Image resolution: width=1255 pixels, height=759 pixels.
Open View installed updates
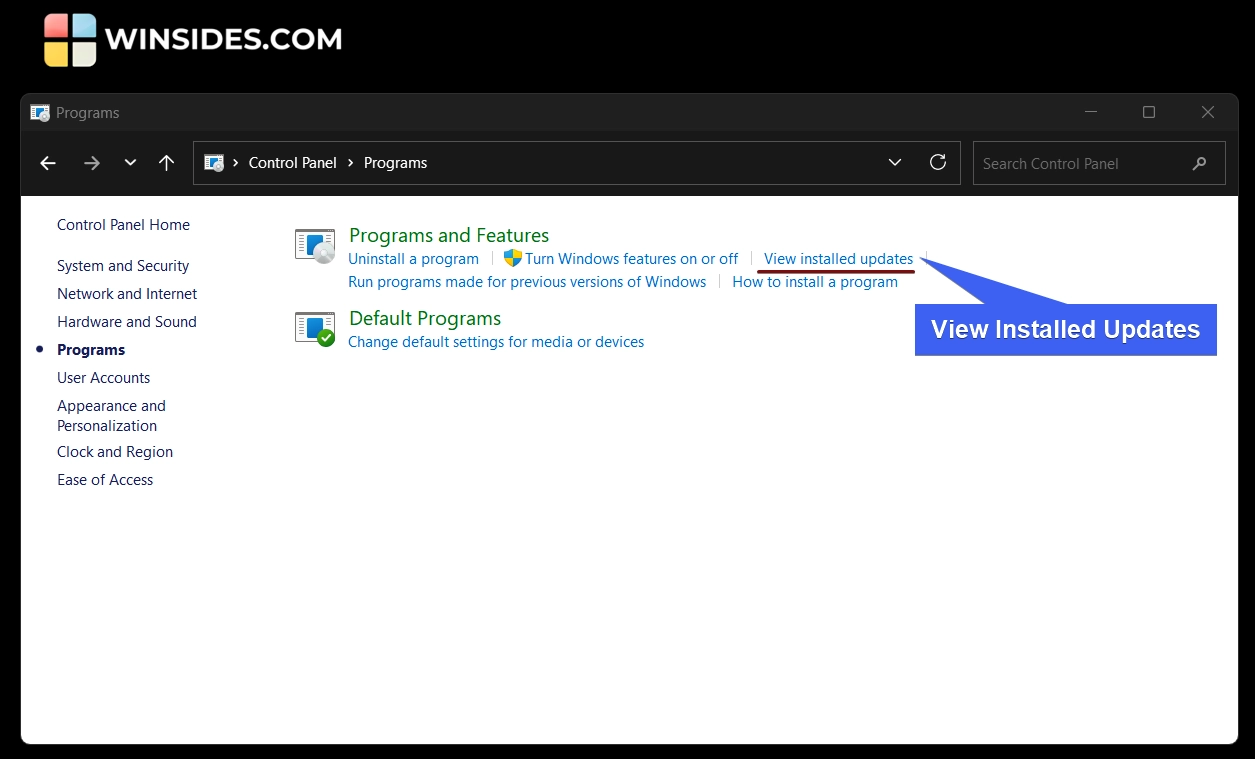click(836, 258)
